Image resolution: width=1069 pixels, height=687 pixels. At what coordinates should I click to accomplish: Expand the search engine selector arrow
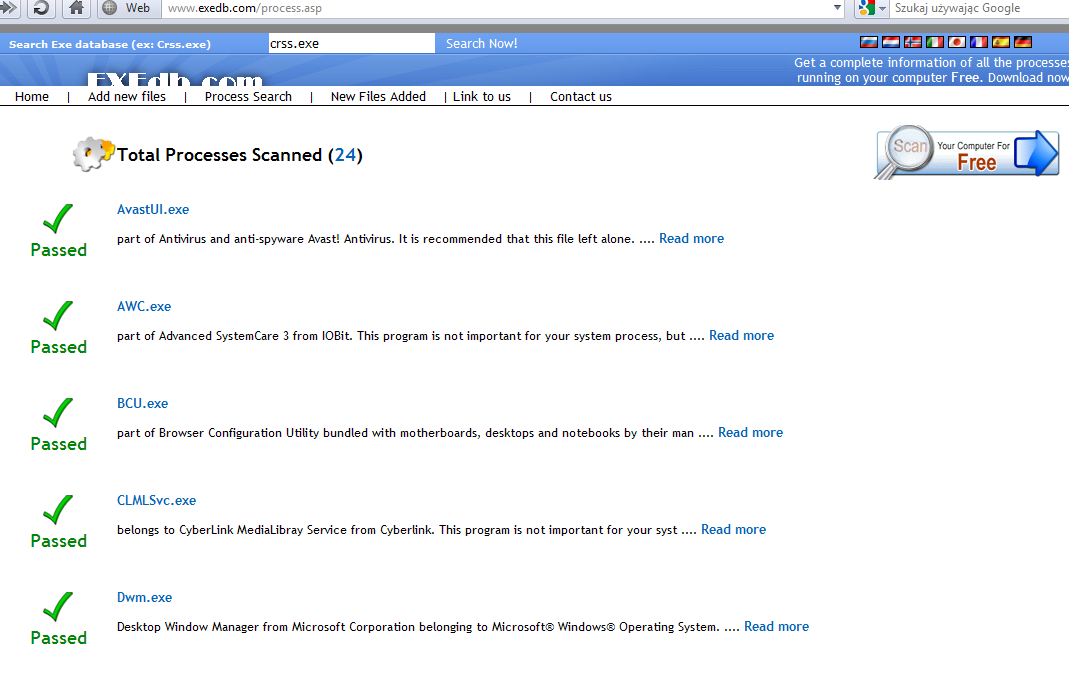coord(882,9)
